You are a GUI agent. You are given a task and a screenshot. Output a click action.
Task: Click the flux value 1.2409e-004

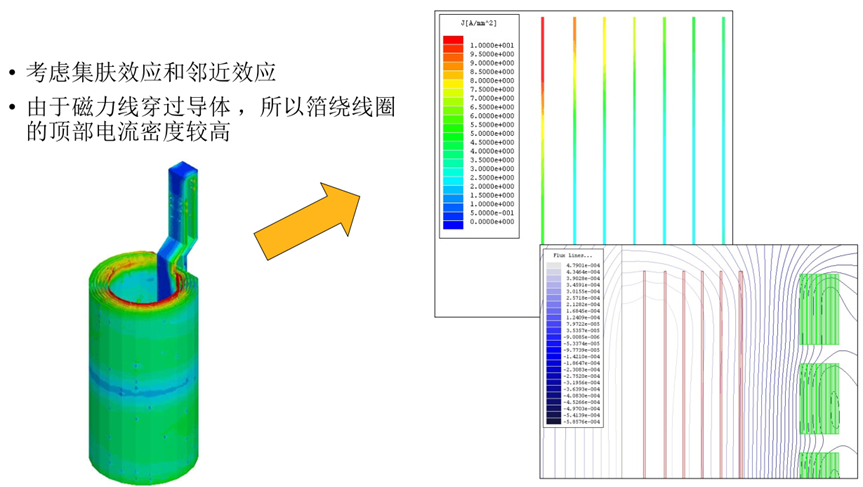(583, 318)
